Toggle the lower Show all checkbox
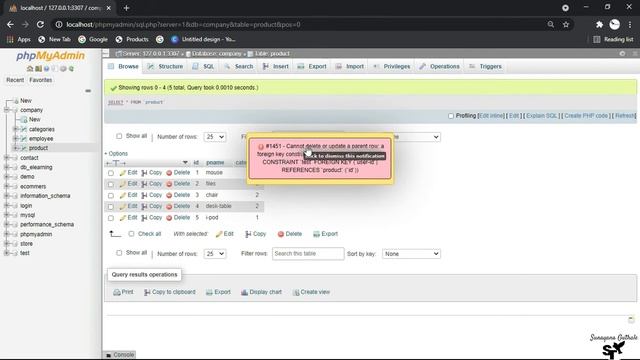The width and height of the screenshot is (640, 360). pos(119,253)
